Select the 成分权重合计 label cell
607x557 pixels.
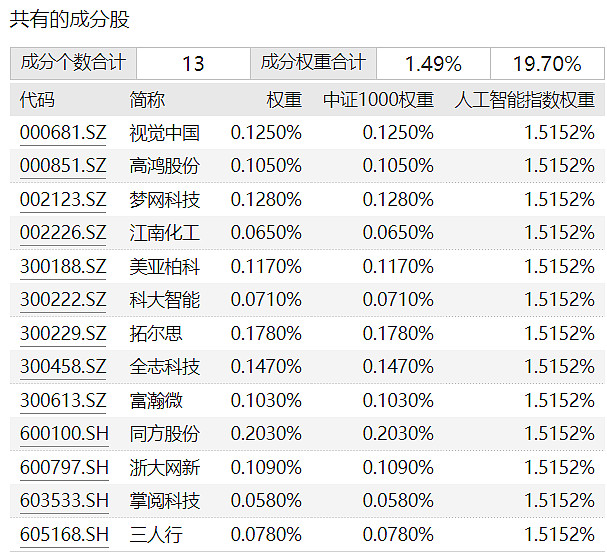tap(313, 63)
